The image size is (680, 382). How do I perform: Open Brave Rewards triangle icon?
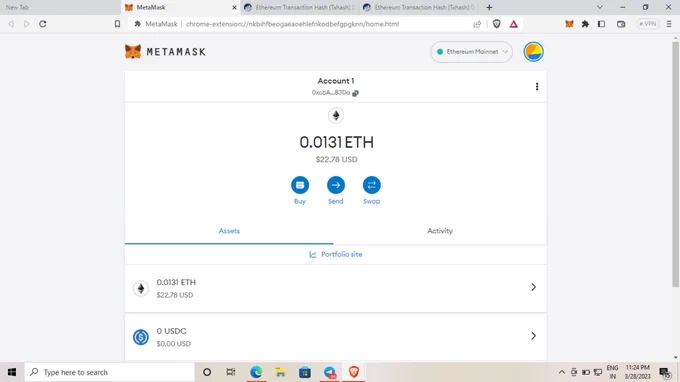tap(513, 24)
